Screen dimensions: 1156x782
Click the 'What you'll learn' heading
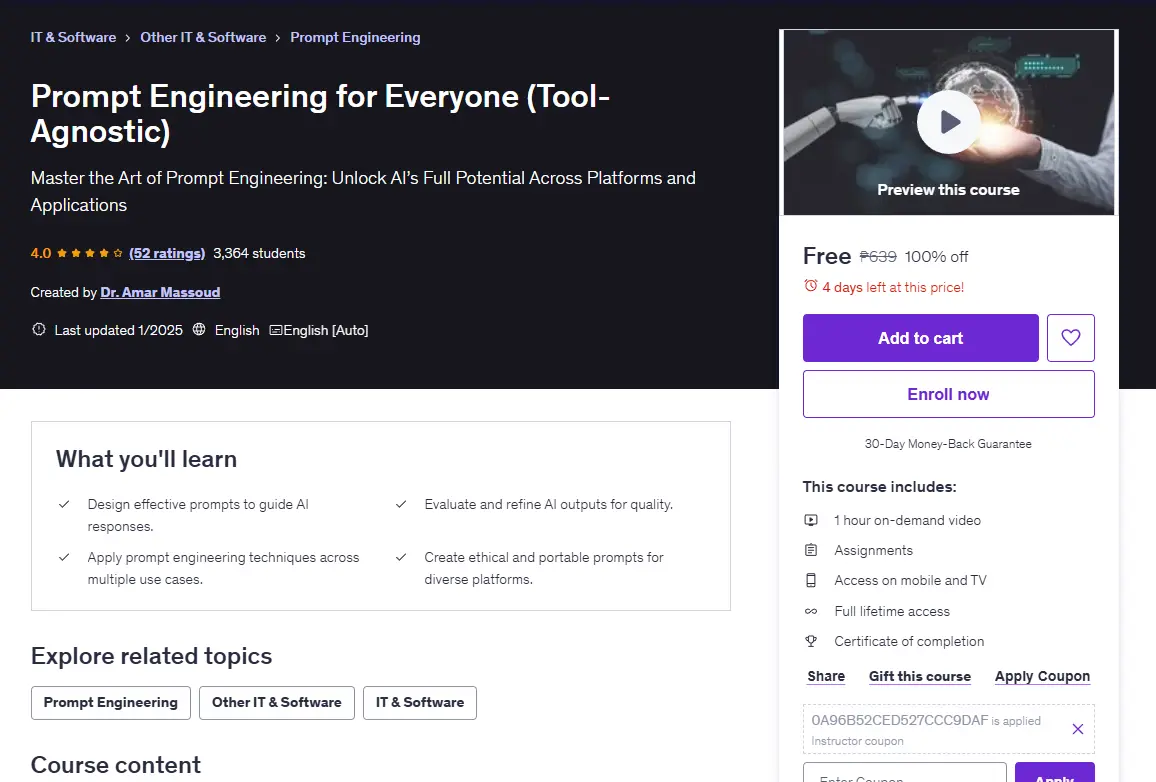[147, 458]
